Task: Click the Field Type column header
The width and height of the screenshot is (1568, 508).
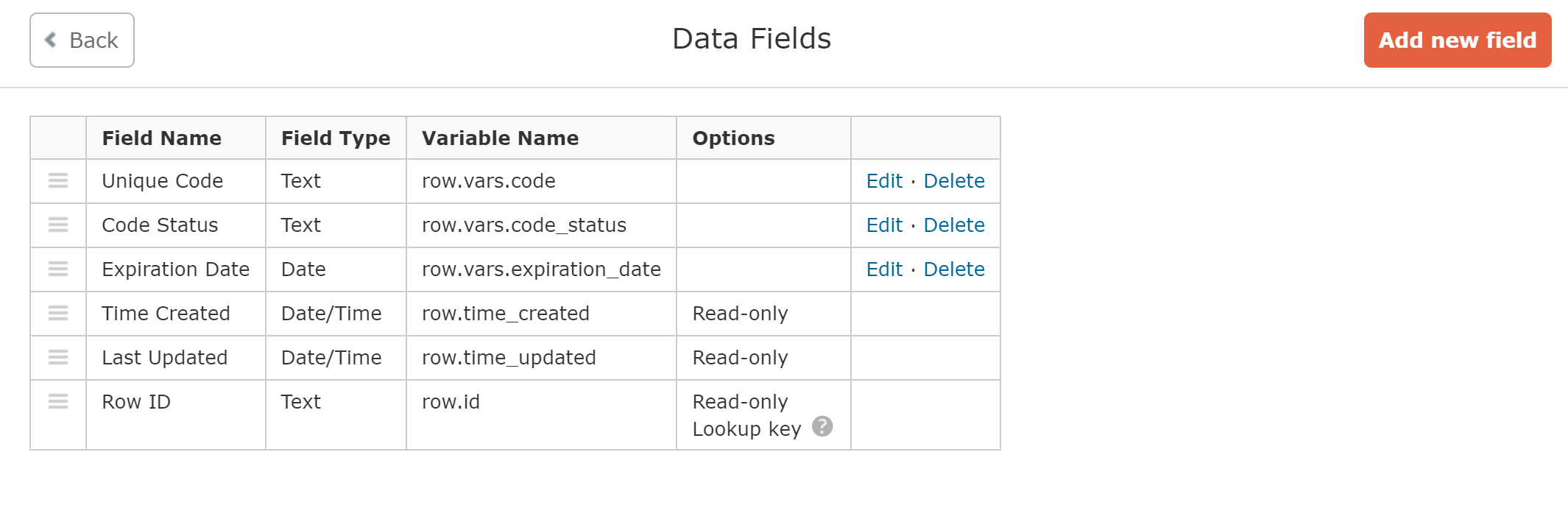Action: [336, 138]
